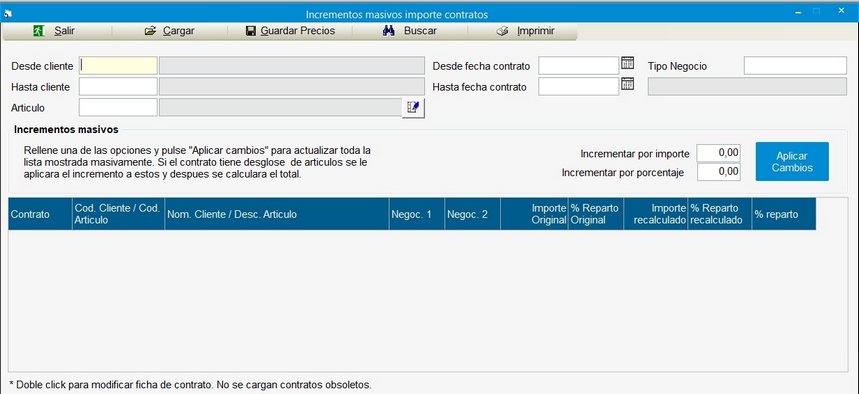The width and height of the screenshot is (859, 394).
Task: Click the % reparto column header
Action: click(x=784, y=214)
